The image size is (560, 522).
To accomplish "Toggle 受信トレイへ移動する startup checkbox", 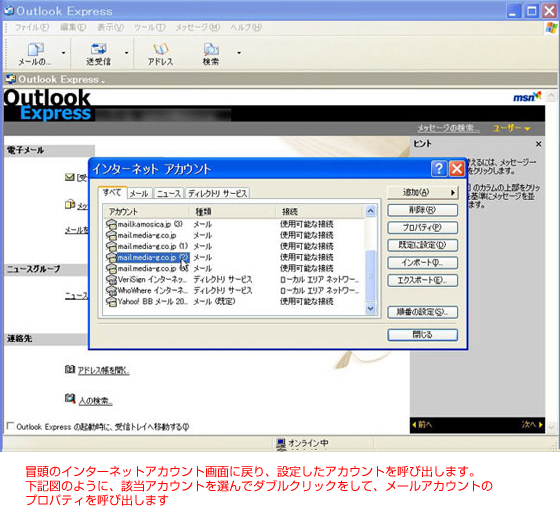I will pos(10,426).
